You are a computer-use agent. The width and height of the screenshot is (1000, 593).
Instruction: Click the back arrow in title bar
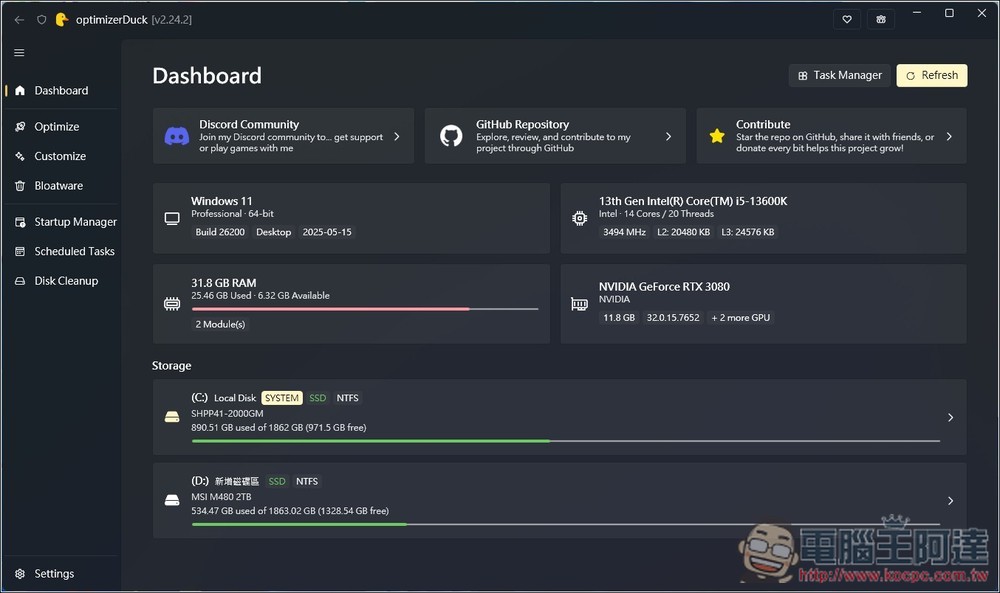[x=19, y=20]
